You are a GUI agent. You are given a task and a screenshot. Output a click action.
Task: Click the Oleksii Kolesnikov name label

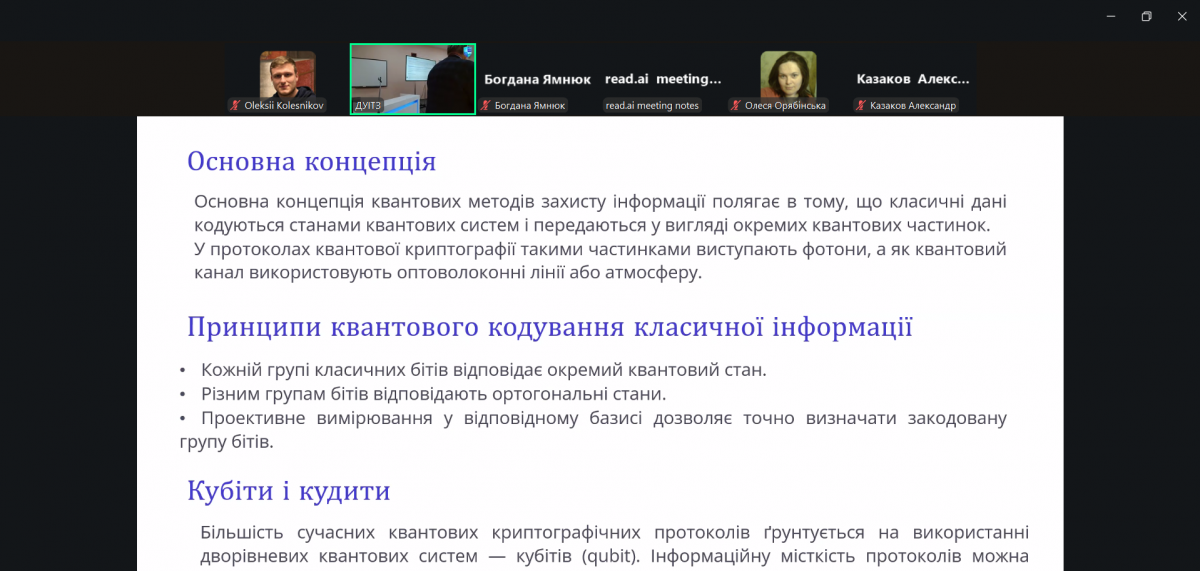tap(284, 105)
